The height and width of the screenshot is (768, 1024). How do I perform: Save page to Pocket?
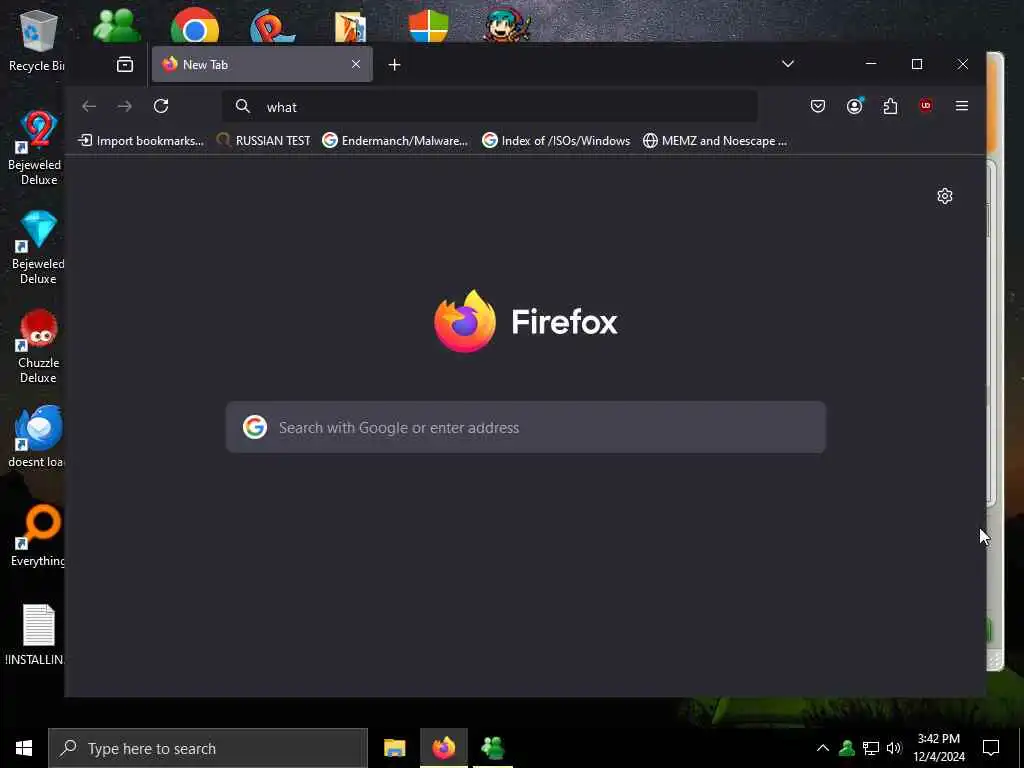tap(818, 106)
